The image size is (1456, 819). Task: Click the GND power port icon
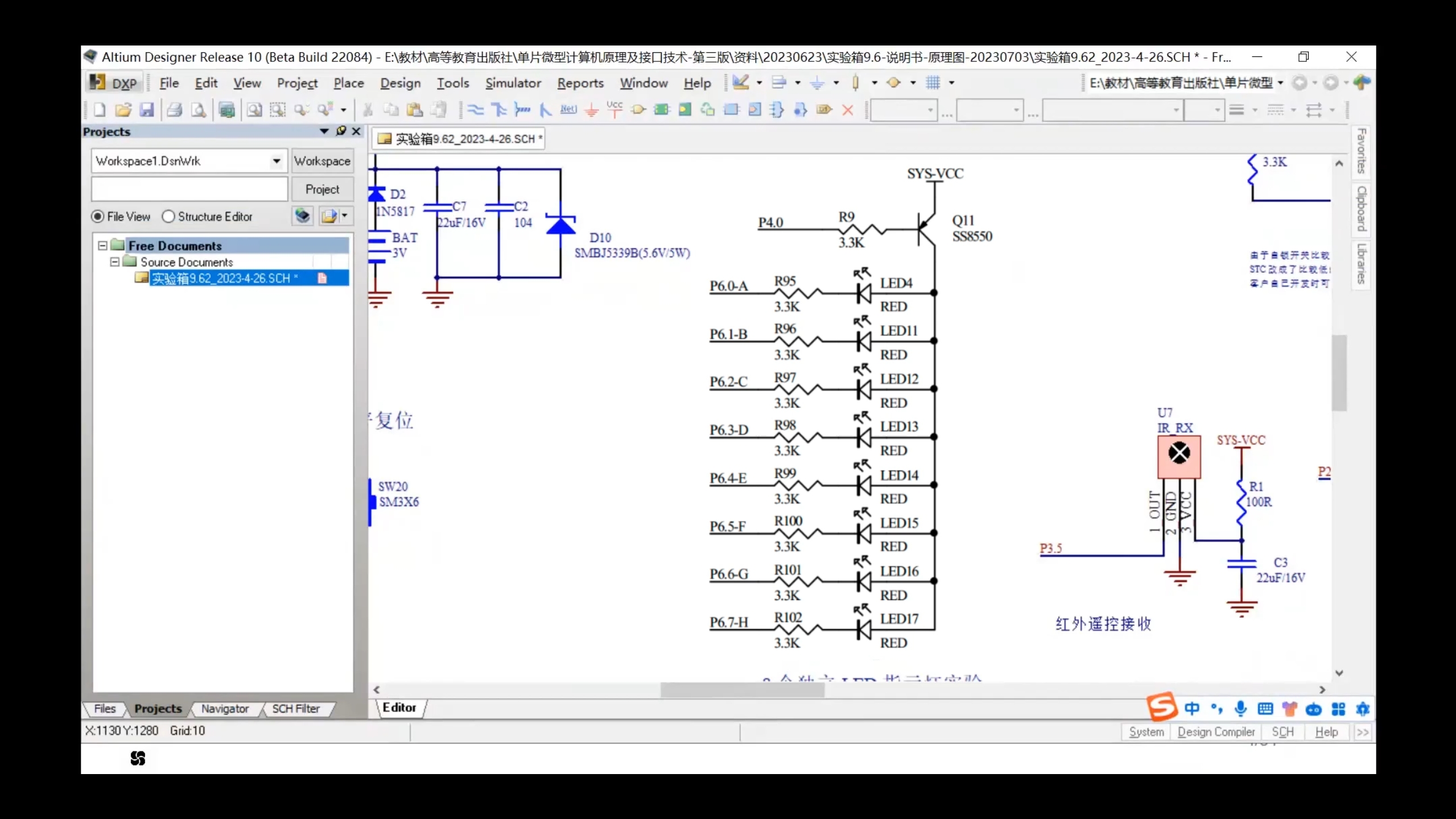pyautogui.click(x=592, y=110)
